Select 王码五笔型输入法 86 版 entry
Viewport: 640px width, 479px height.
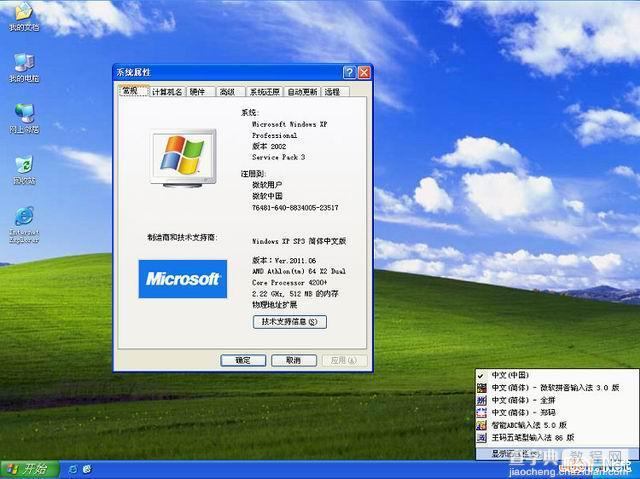557,438
